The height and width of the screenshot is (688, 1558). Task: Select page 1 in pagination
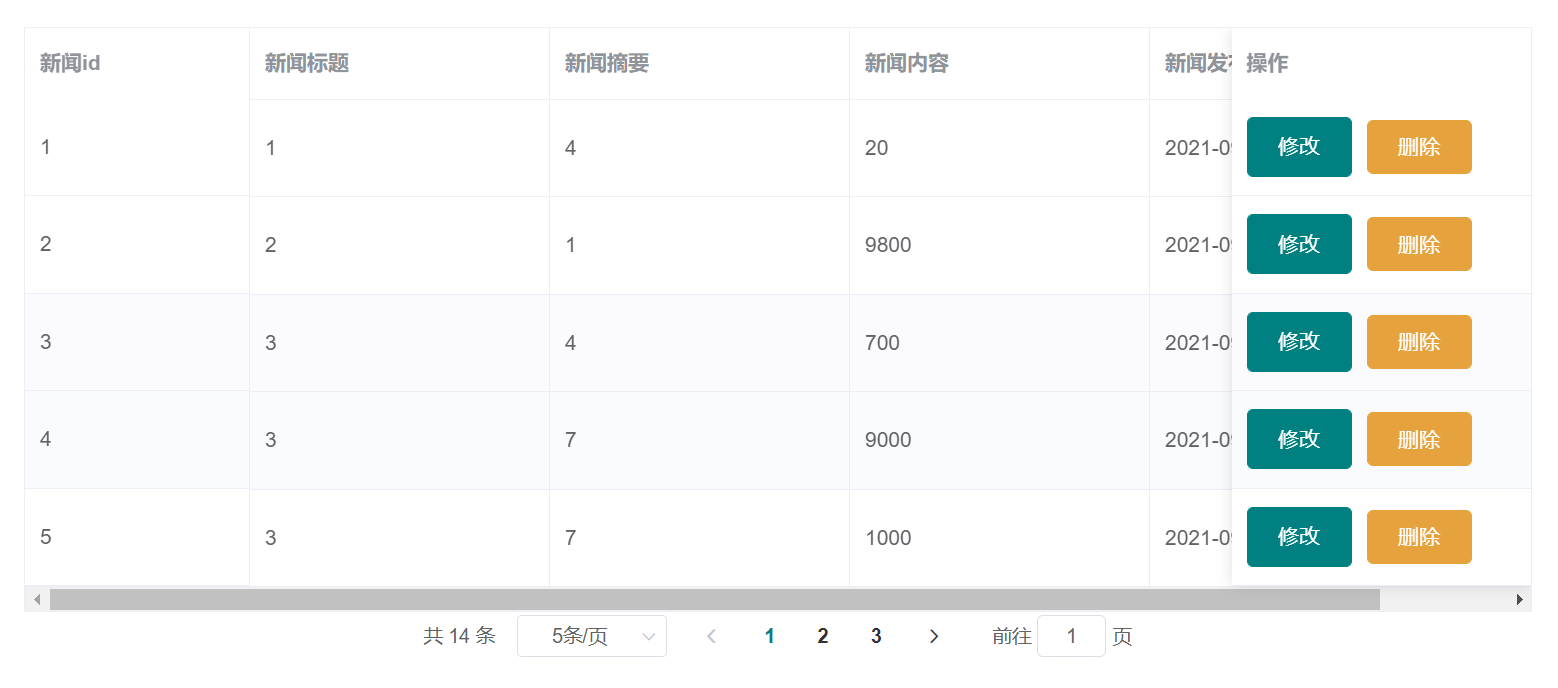769,637
